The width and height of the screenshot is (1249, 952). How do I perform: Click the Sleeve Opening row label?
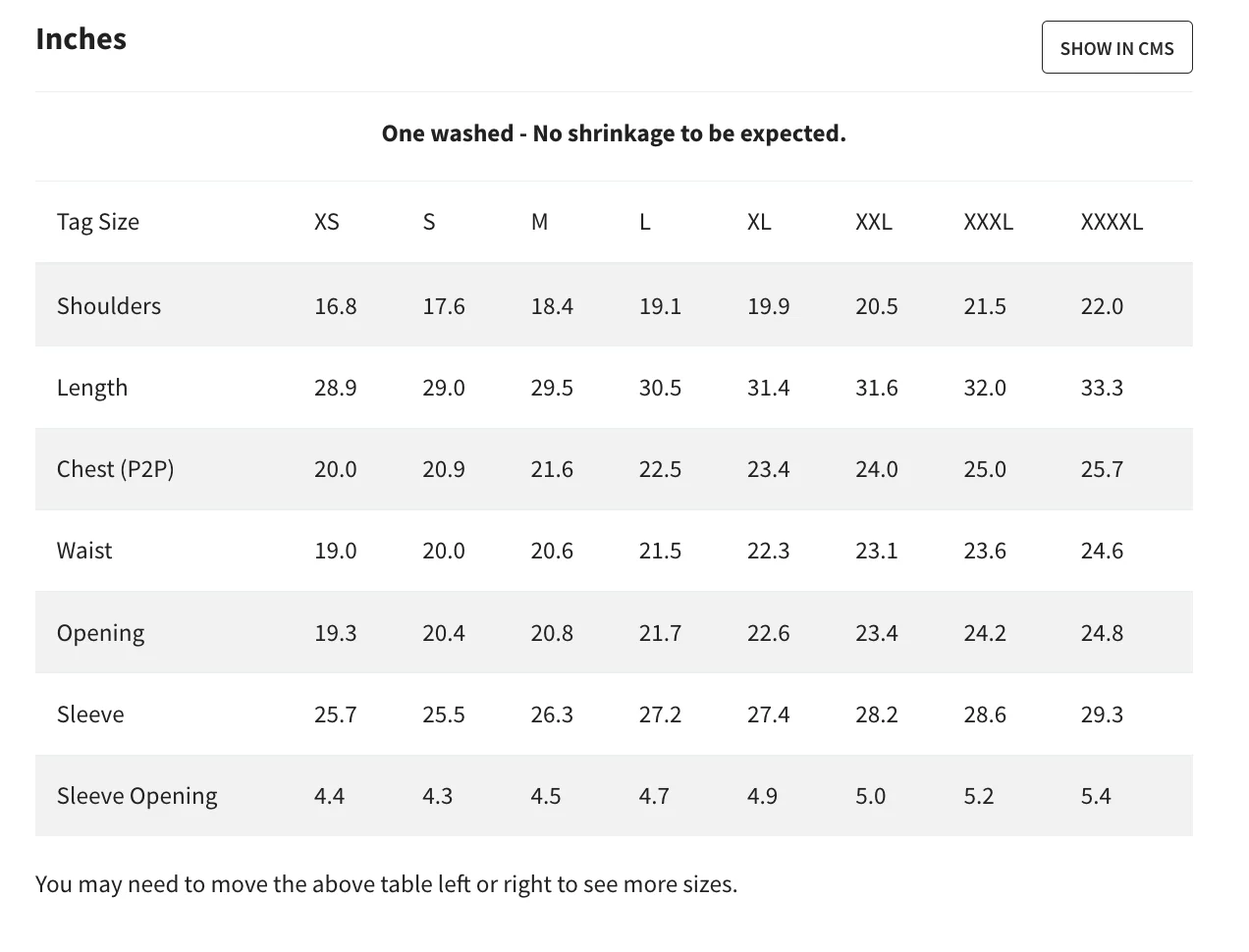137,796
